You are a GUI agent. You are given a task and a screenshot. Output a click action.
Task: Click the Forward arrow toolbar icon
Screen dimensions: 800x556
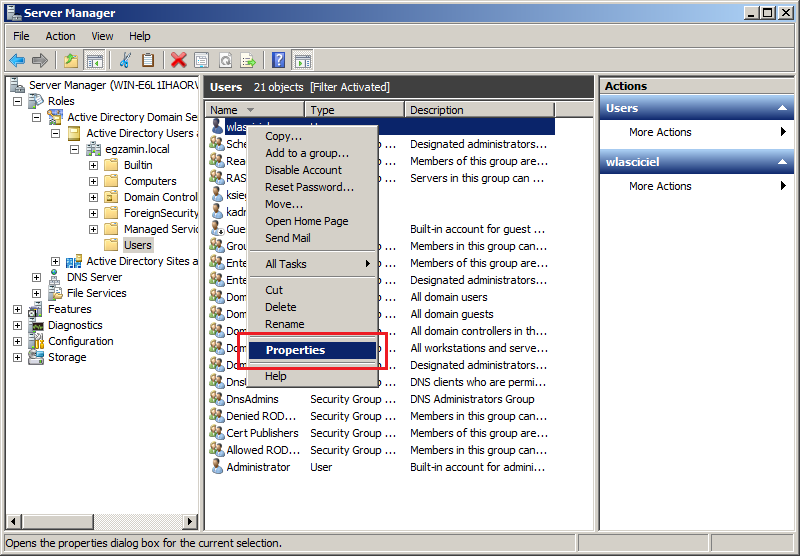(40, 61)
